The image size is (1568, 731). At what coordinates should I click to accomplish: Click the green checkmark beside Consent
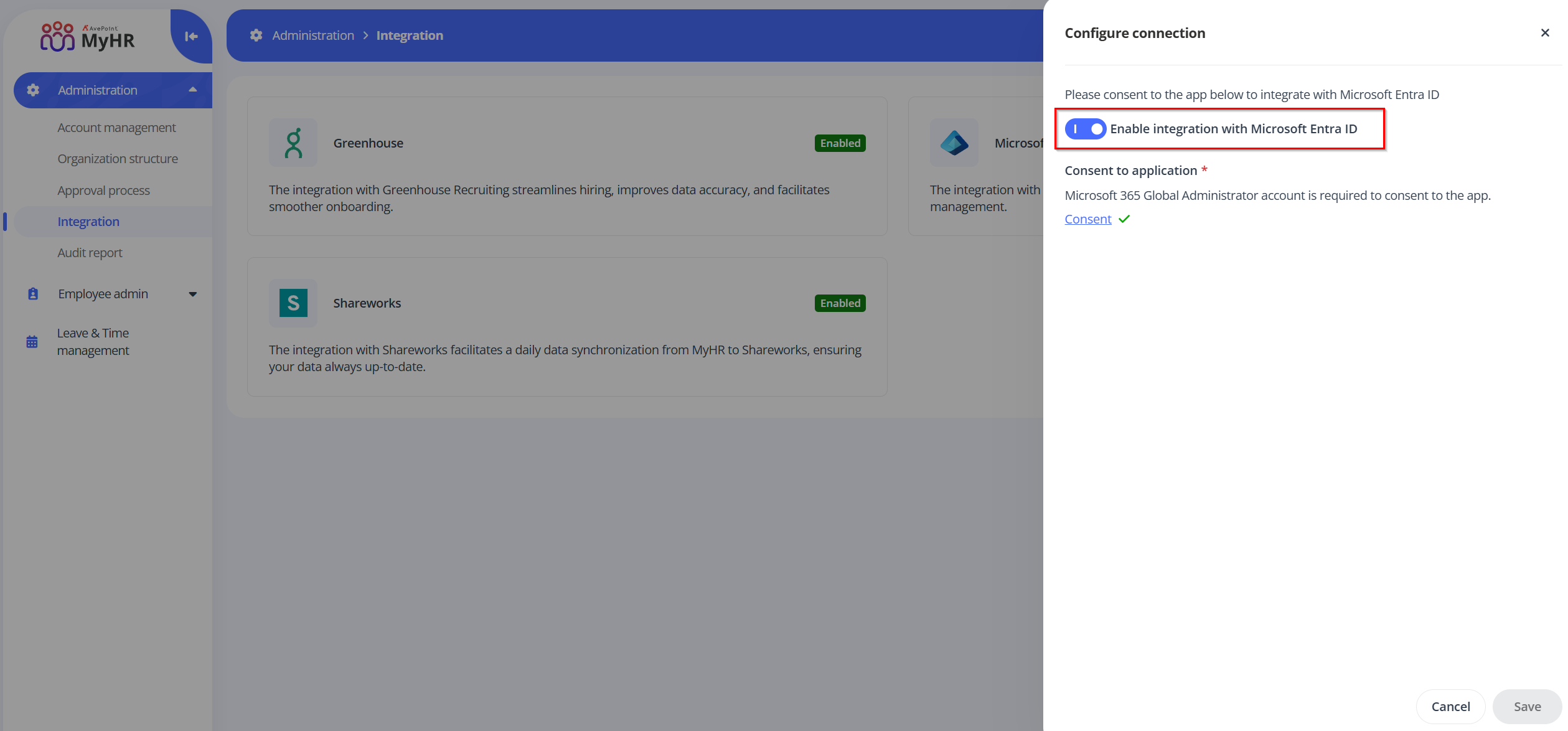pyautogui.click(x=1124, y=219)
